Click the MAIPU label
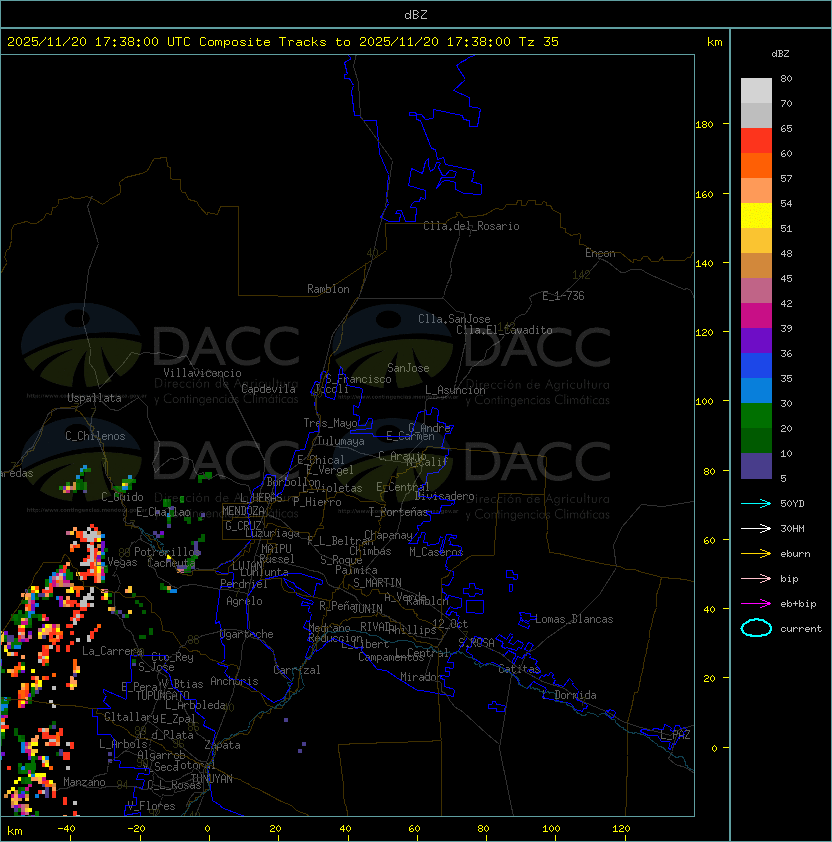The height and width of the screenshot is (842, 832). (x=276, y=548)
